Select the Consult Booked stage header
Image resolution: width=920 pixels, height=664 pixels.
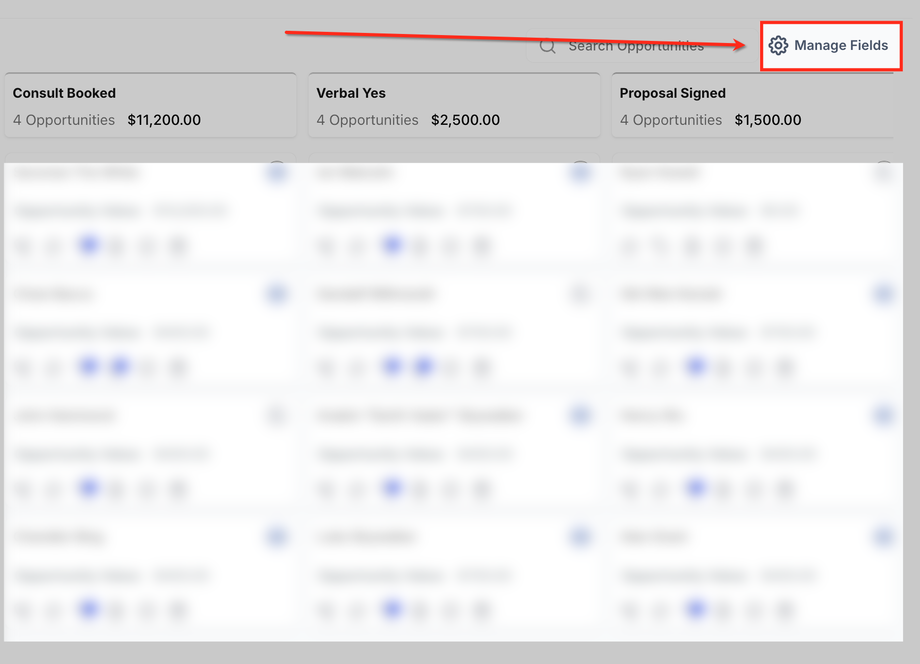[151, 106]
